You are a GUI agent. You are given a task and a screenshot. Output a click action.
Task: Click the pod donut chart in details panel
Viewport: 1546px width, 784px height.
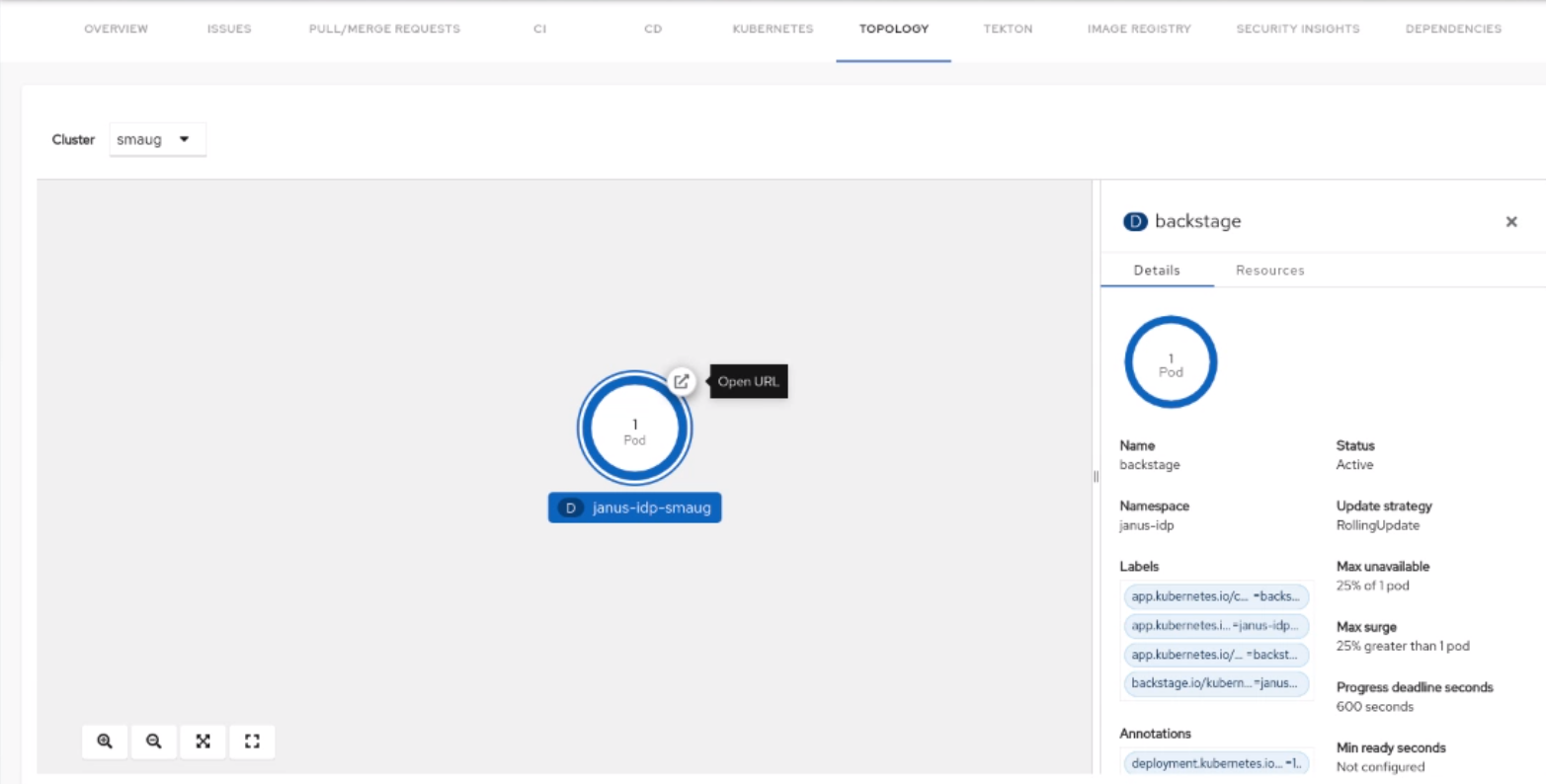point(1171,362)
